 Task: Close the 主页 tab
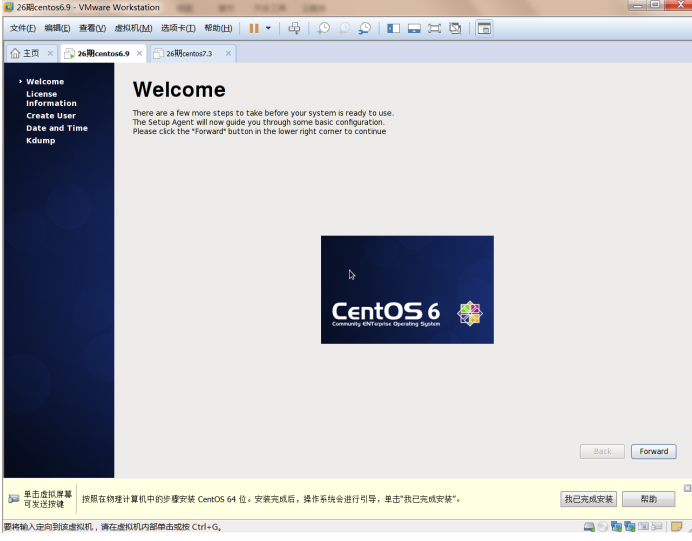pos(50,53)
